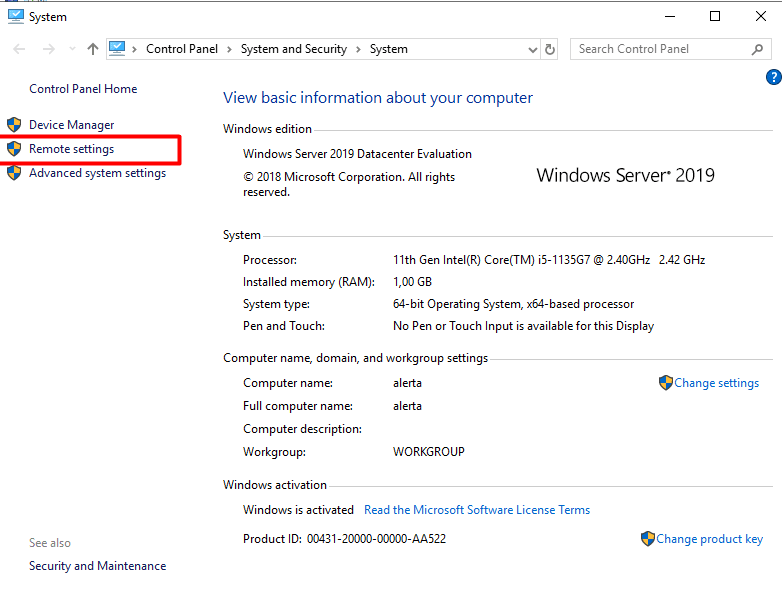Click the 'Windows activation' section header
Viewport: 782px width, 593px height.
(275, 485)
